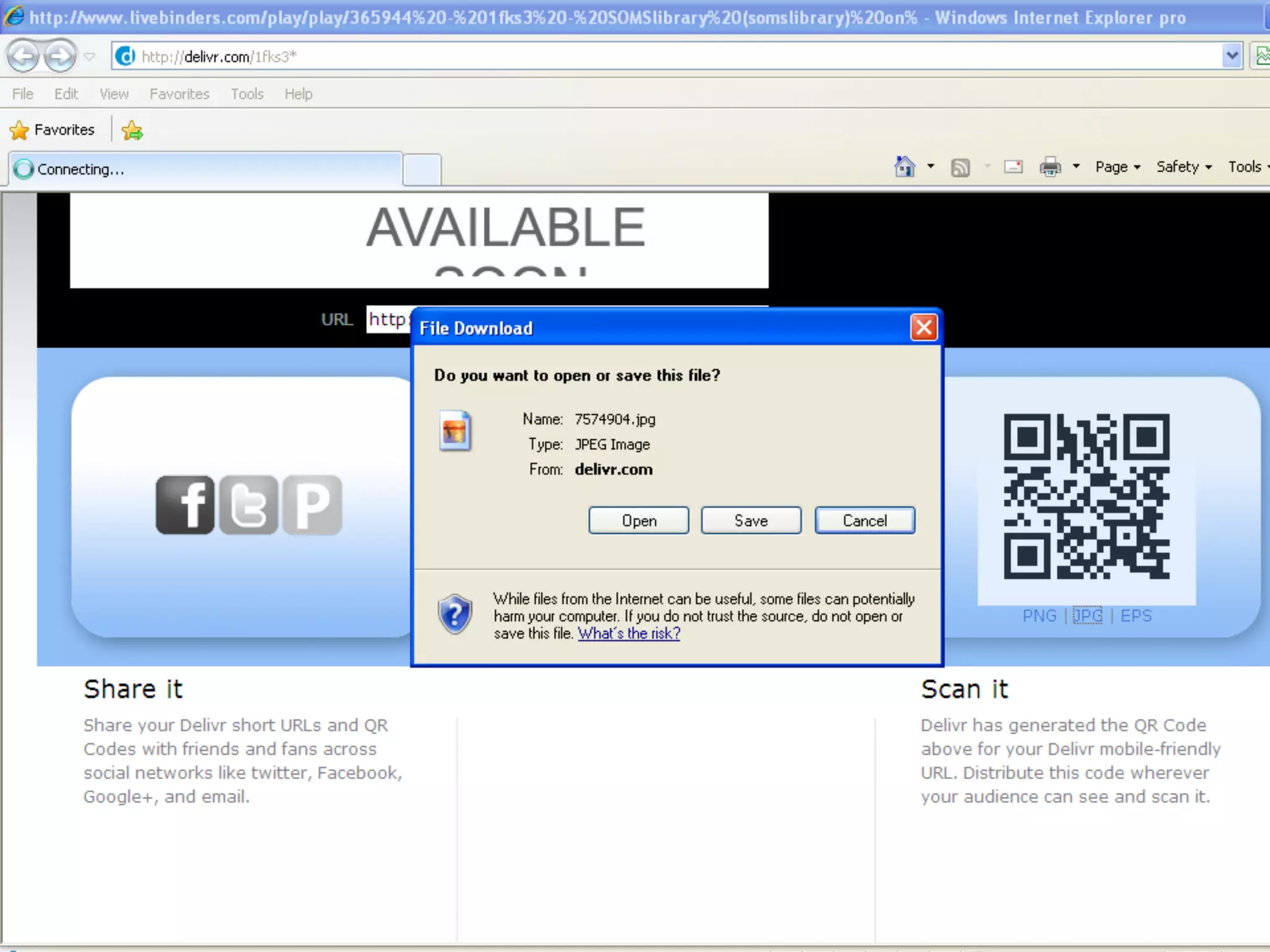Click the browser Back arrow button
1270x952 pixels.
(24, 56)
